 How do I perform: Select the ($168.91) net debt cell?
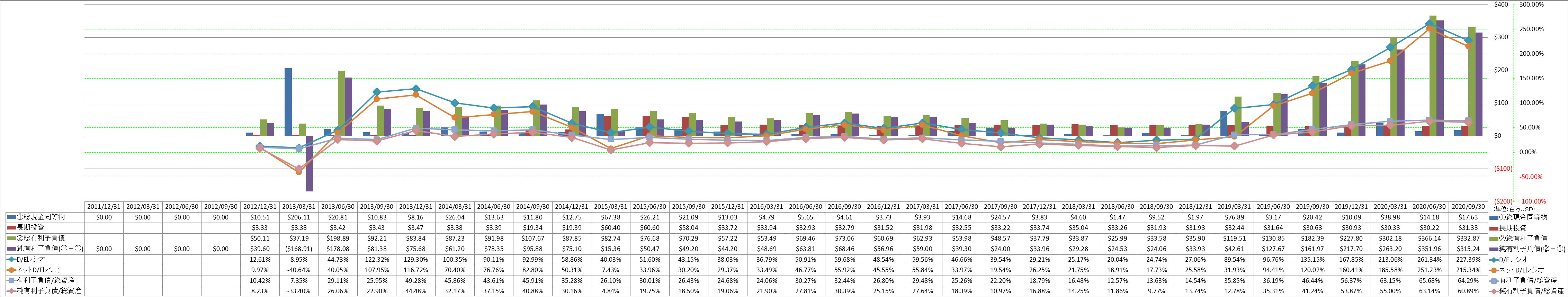click(x=299, y=248)
